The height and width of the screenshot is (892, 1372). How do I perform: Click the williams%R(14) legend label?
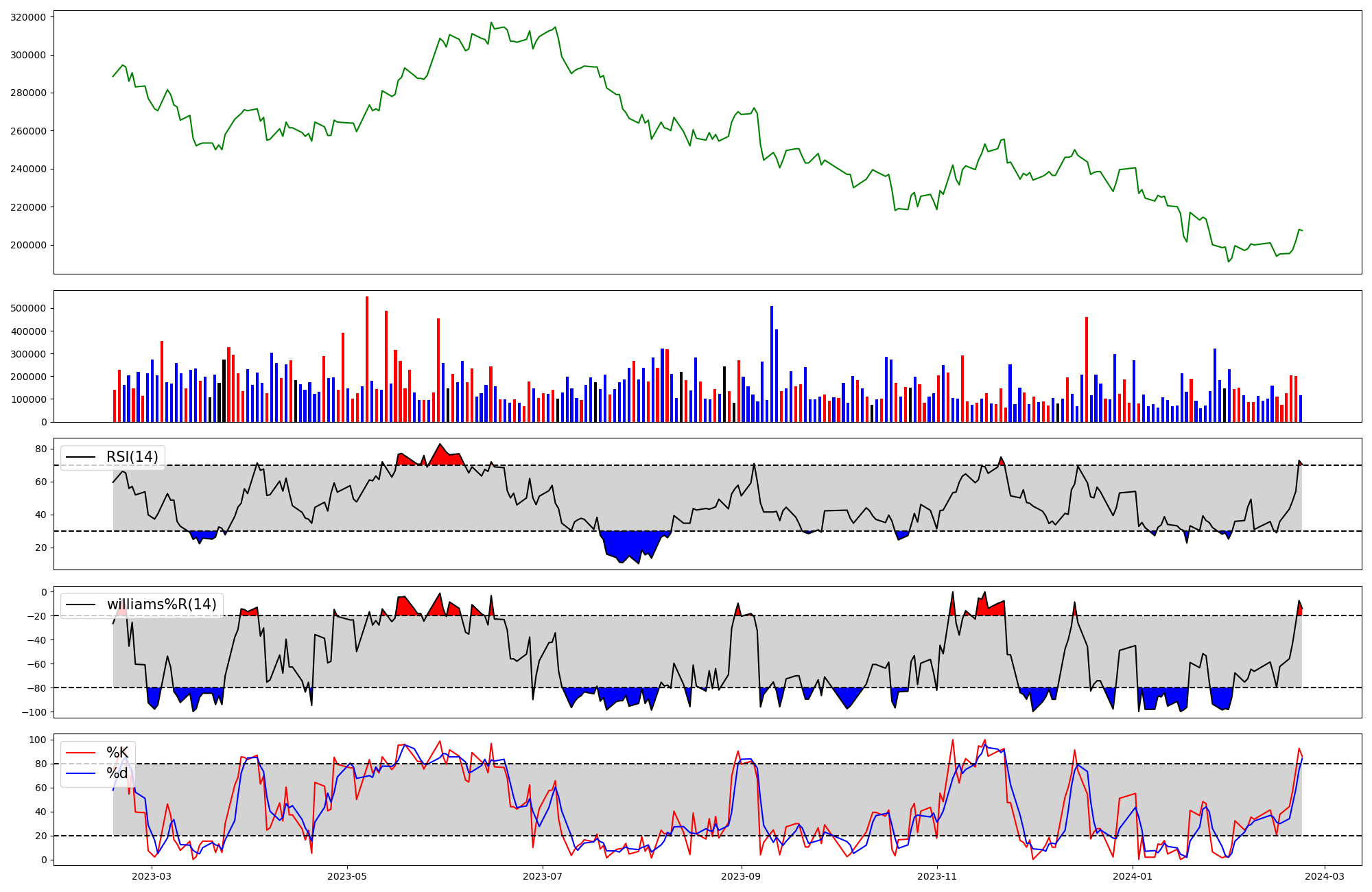coord(161,605)
